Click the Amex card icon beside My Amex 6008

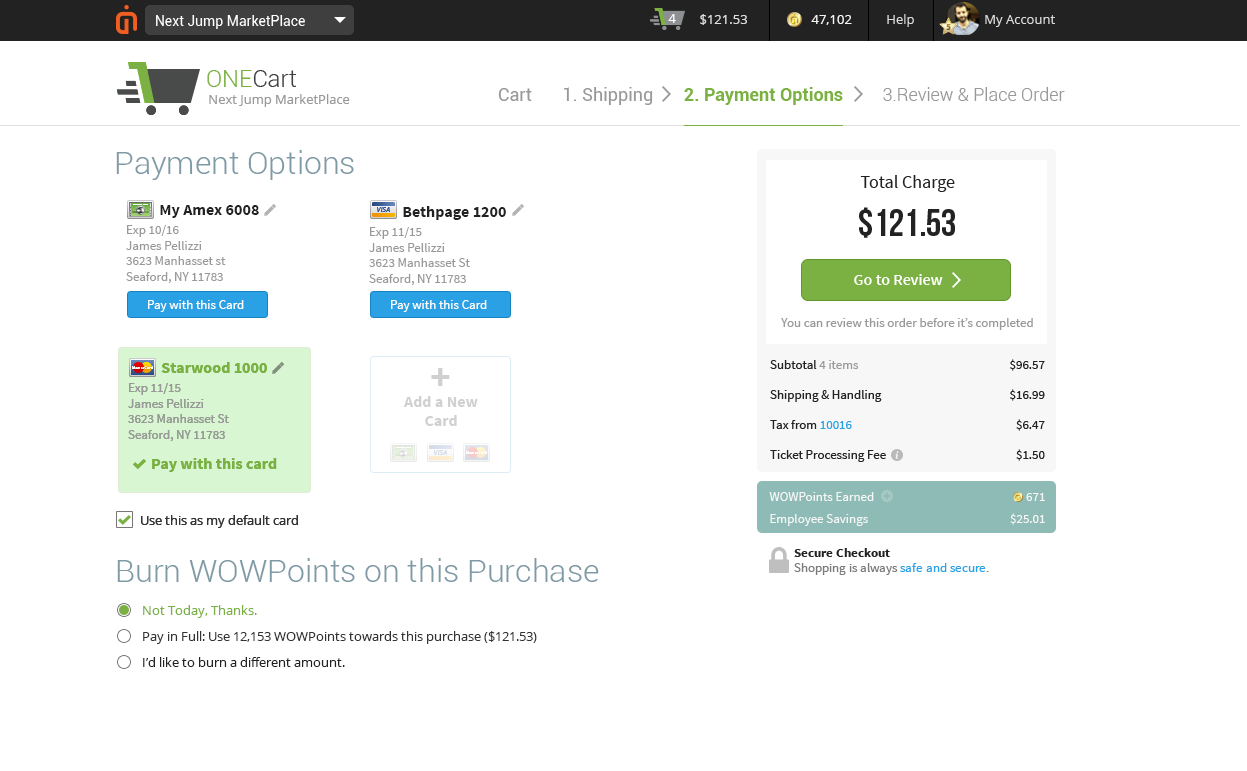[x=140, y=210]
